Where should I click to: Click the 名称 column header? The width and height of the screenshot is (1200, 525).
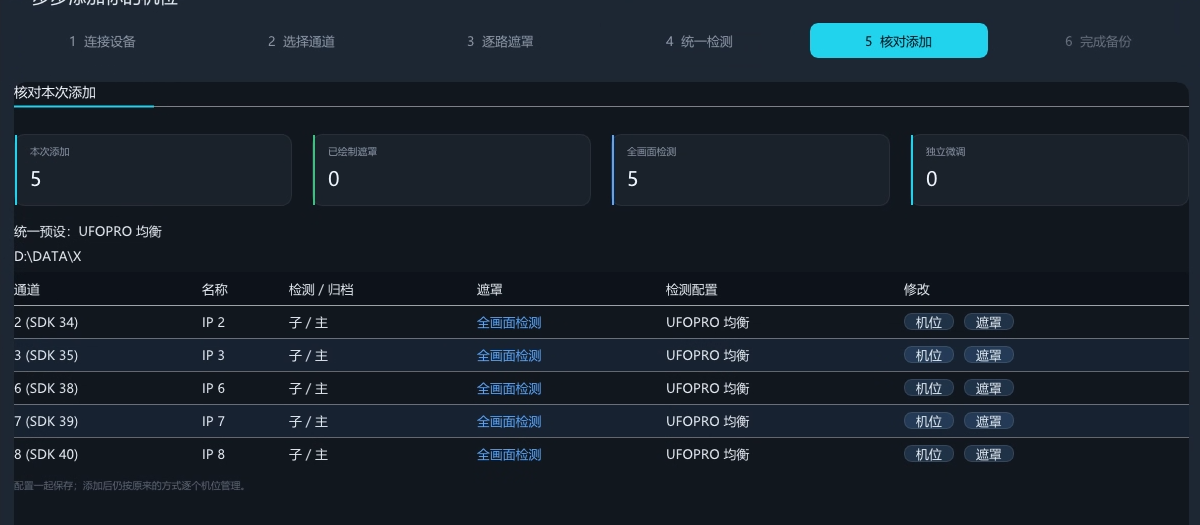(215, 289)
